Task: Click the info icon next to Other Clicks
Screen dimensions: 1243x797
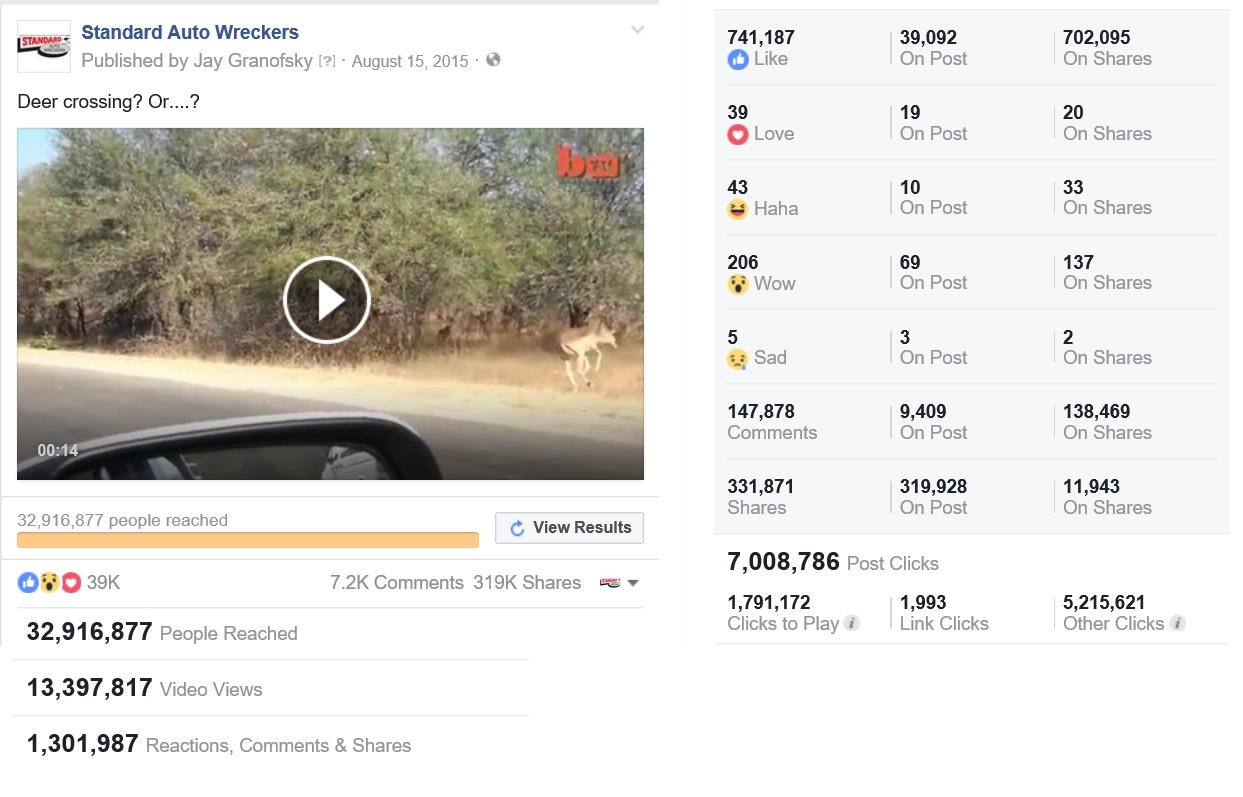Action: click(1176, 623)
